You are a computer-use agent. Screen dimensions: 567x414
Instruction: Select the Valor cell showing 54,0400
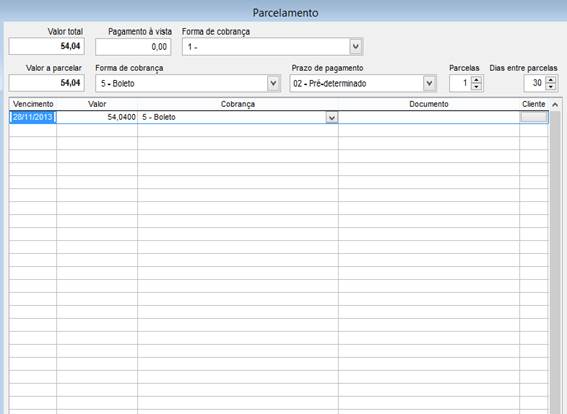pyautogui.click(x=97, y=117)
